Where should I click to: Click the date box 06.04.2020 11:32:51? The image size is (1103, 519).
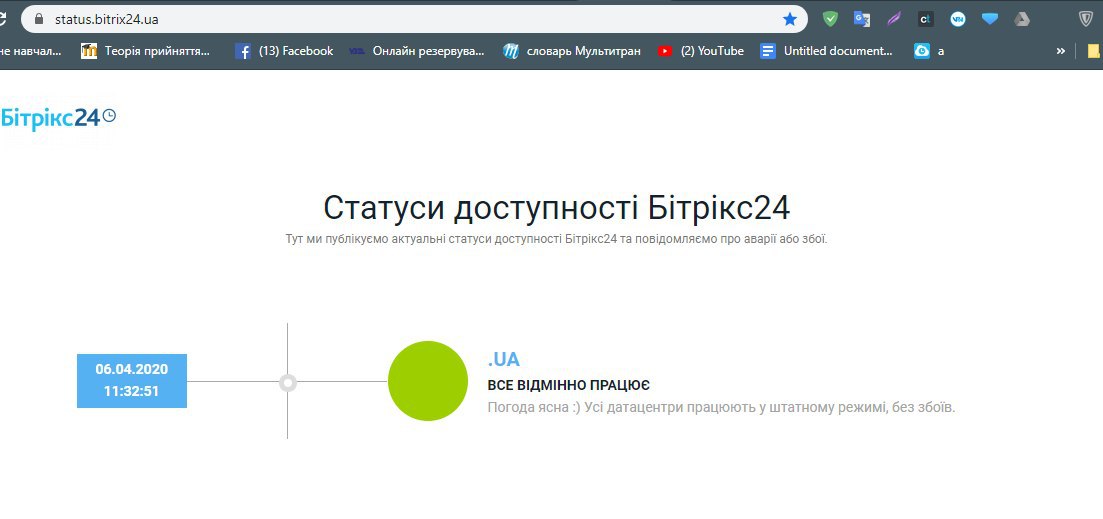pyautogui.click(x=132, y=380)
